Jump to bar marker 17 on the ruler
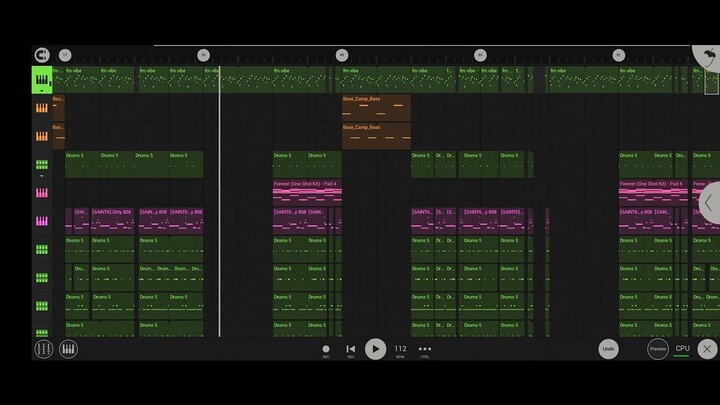Image resolution: width=720 pixels, height=405 pixels. 65,55
